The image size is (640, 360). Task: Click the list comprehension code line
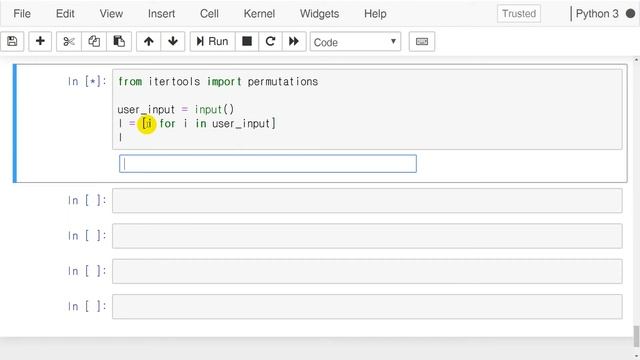coord(197,123)
